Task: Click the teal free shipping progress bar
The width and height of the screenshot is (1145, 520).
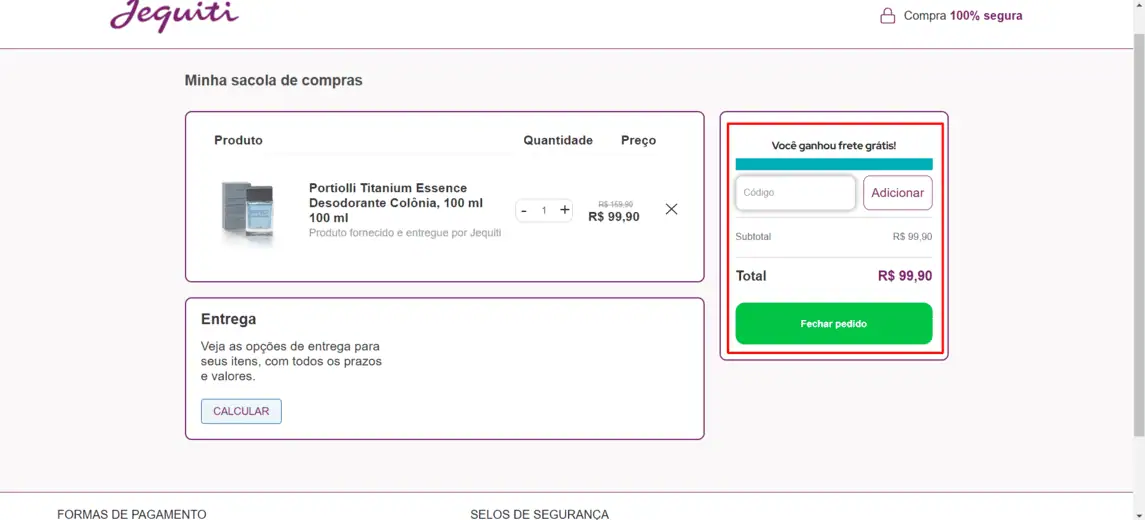Action: [833, 164]
